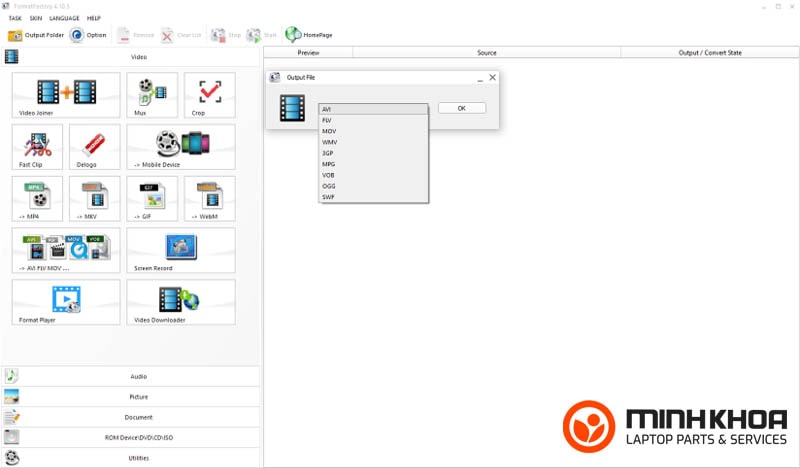Click the Remove toolbar button

pos(135,35)
